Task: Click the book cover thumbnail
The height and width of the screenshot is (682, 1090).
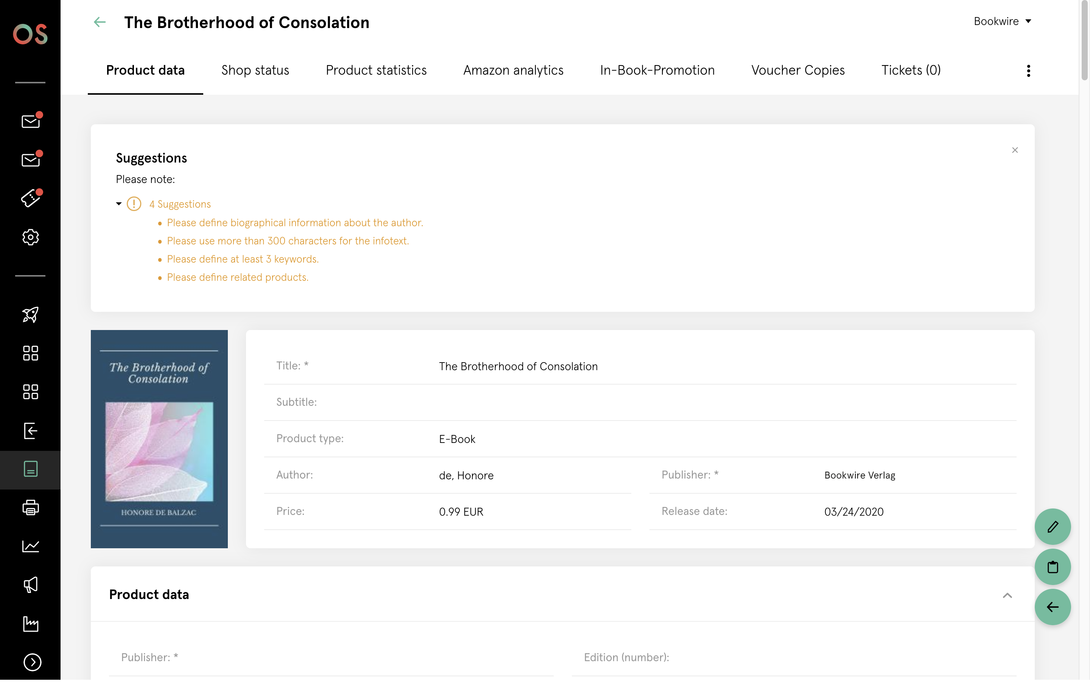Action: point(159,439)
